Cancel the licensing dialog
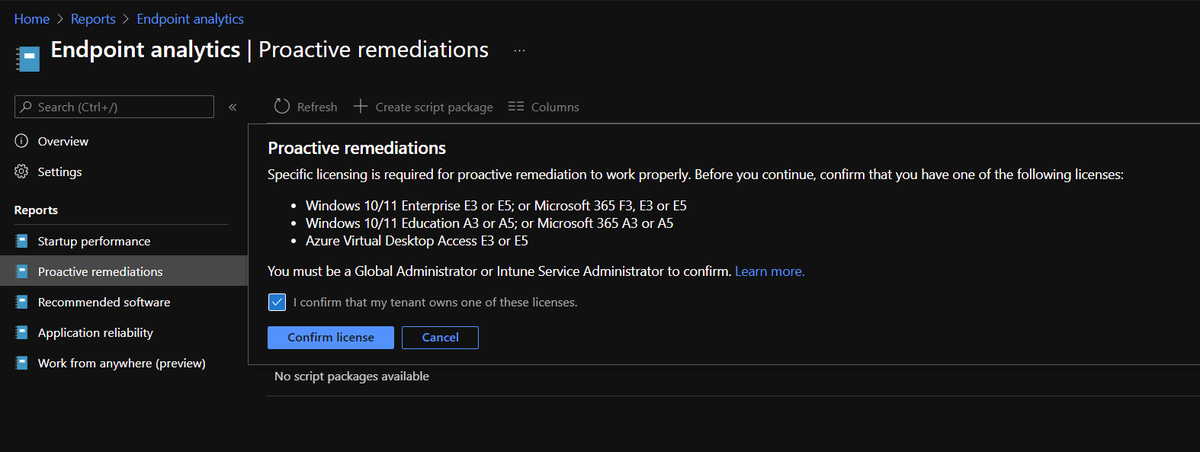The image size is (1200, 452). [x=440, y=337]
